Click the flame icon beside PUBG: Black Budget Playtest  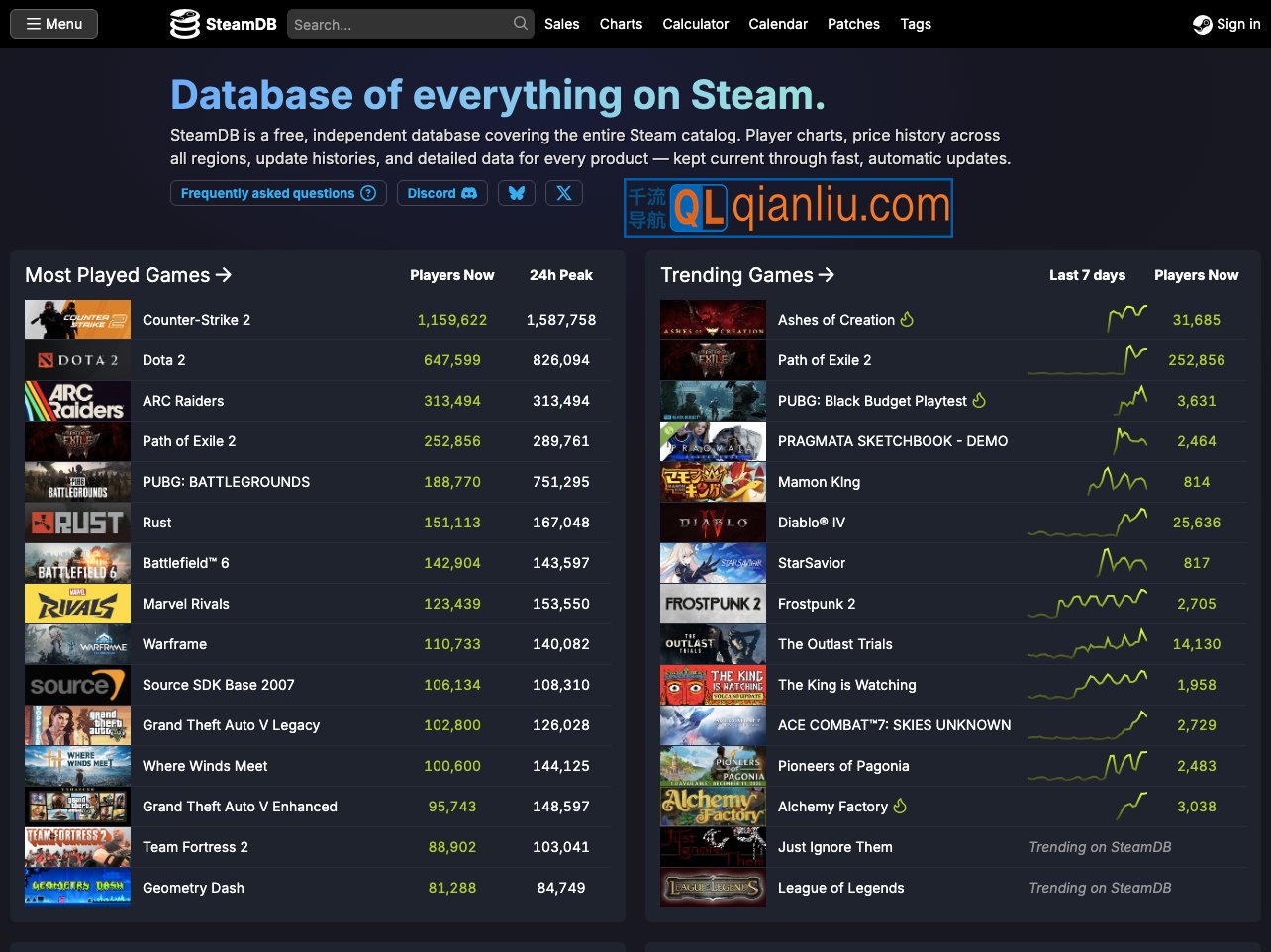pyautogui.click(x=977, y=401)
